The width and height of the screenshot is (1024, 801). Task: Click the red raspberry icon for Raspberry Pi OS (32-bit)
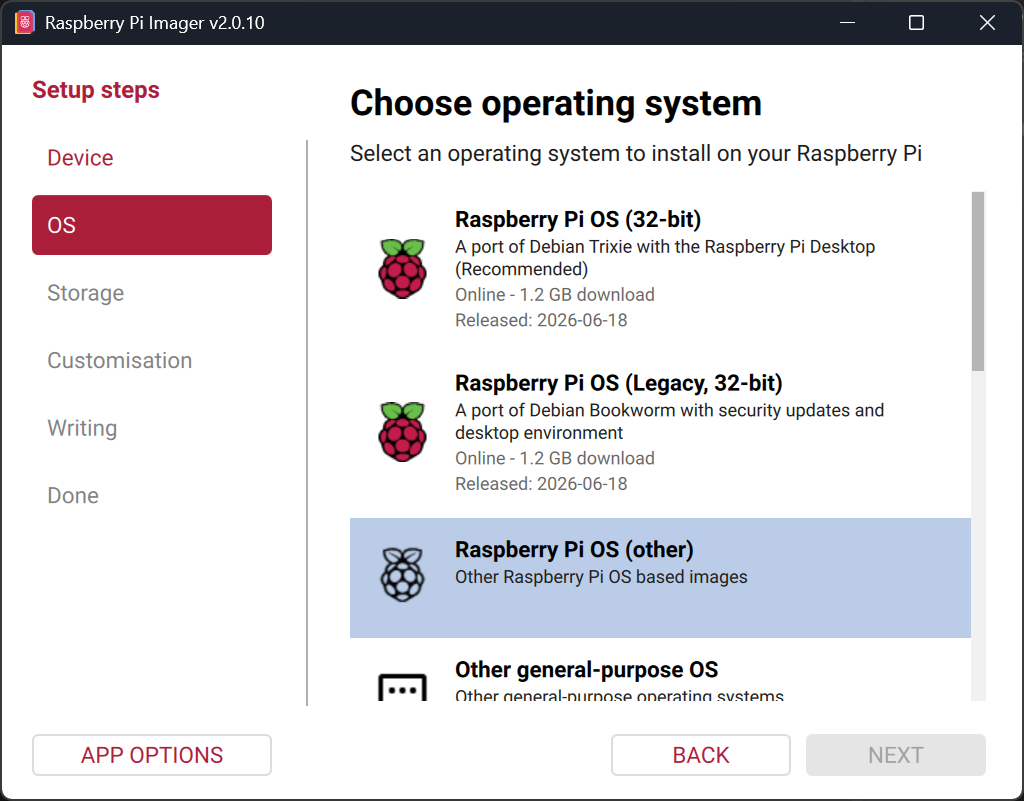402,268
